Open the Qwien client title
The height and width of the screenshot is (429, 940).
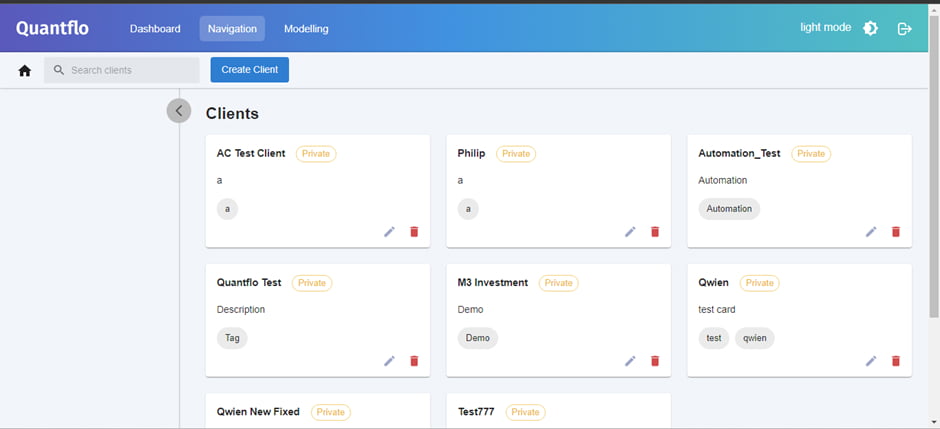[x=713, y=283]
